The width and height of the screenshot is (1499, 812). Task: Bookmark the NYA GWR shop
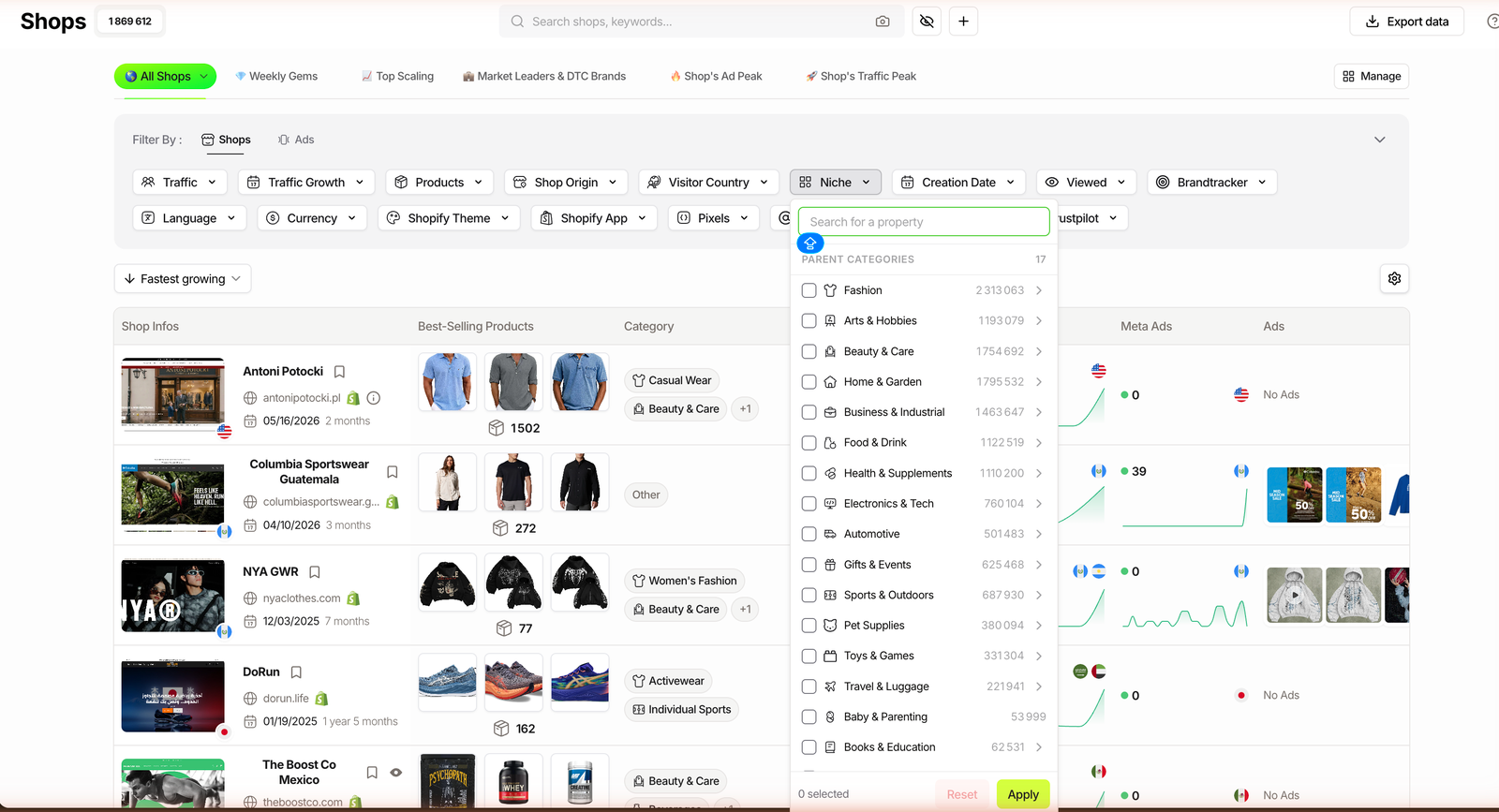[315, 572]
